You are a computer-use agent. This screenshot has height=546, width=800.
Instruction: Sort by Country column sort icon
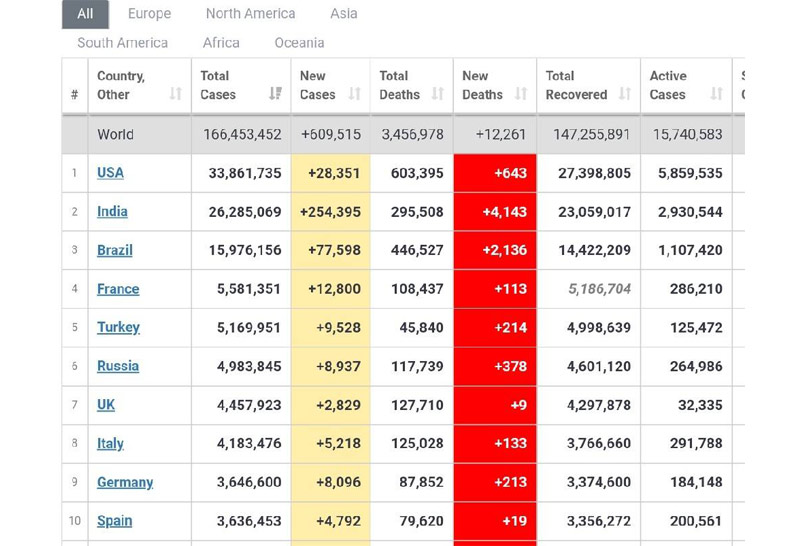pos(176,94)
